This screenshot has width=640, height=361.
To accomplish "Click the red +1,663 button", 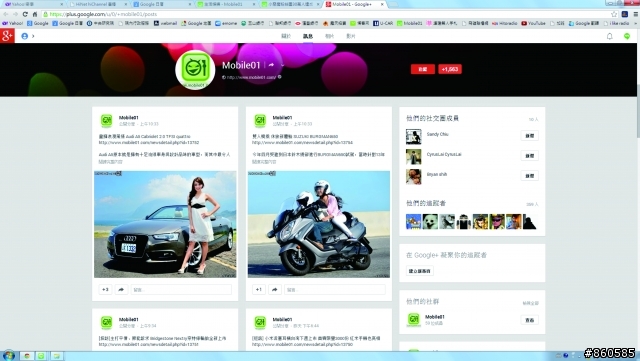I will pos(450,69).
